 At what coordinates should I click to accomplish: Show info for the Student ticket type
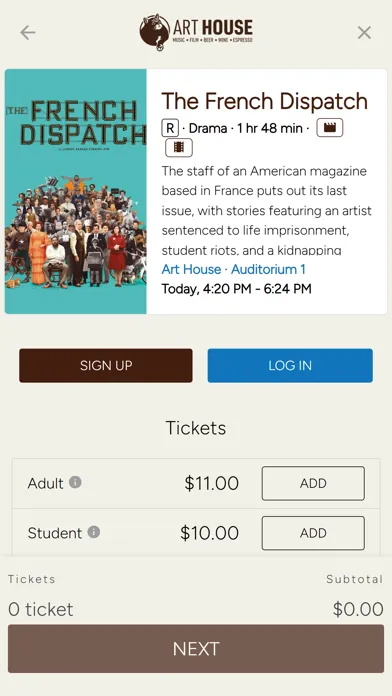[94, 532]
